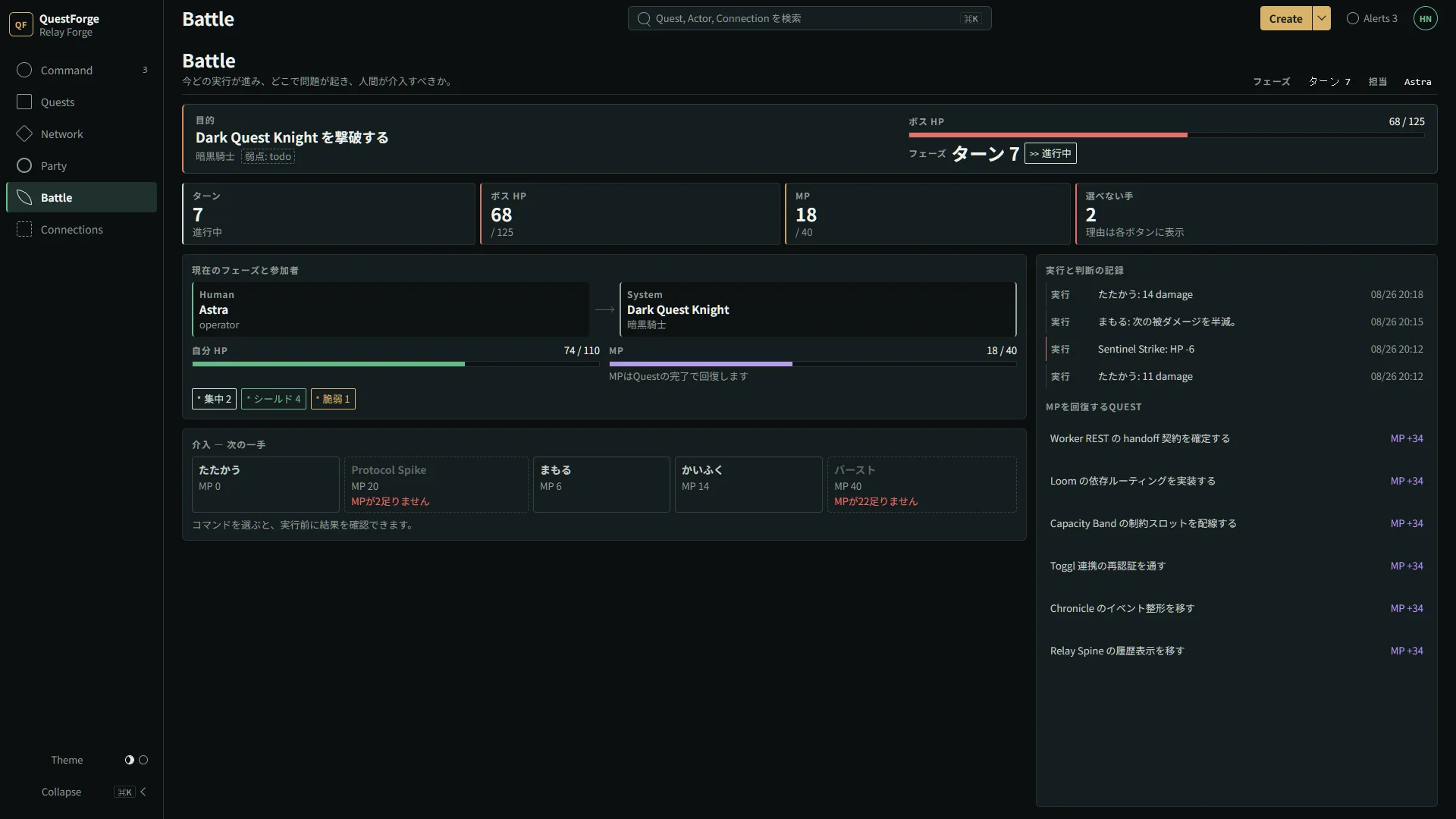Click the Alerts 3 button
The width and height of the screenshot is (1456, 819).
[x=1372, y=18]
